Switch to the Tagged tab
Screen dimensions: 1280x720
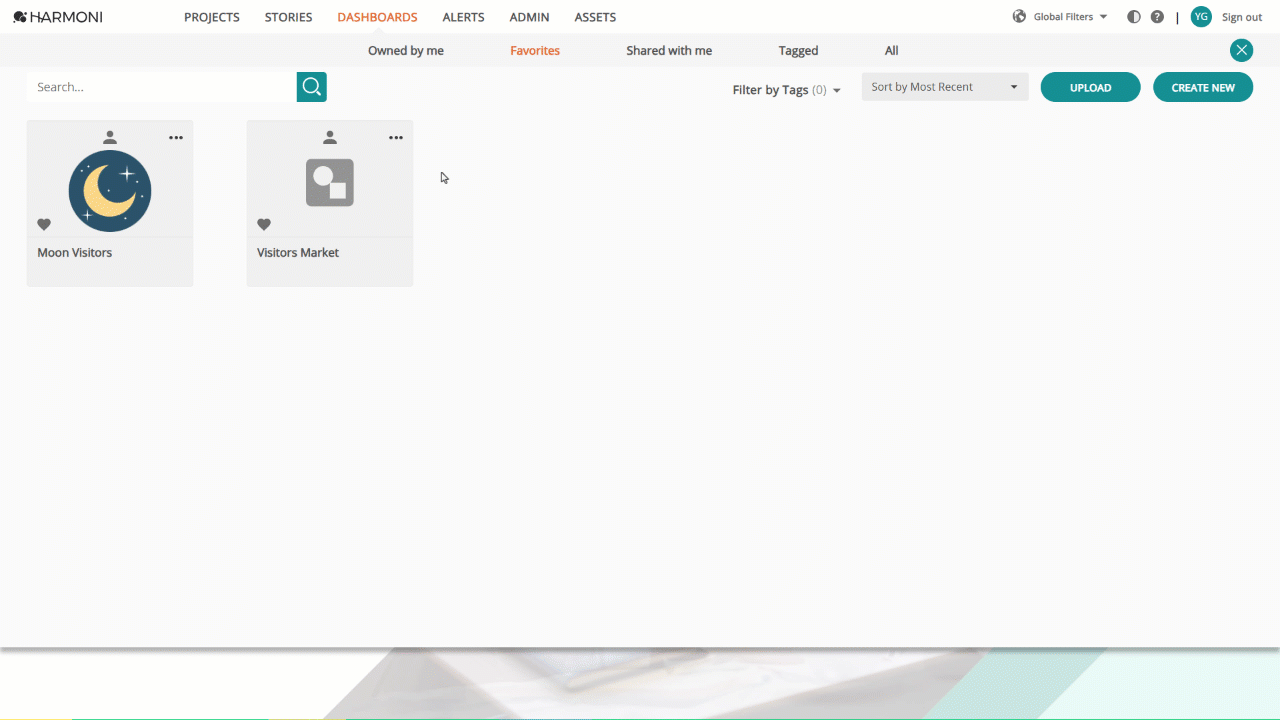coord(798,51)
